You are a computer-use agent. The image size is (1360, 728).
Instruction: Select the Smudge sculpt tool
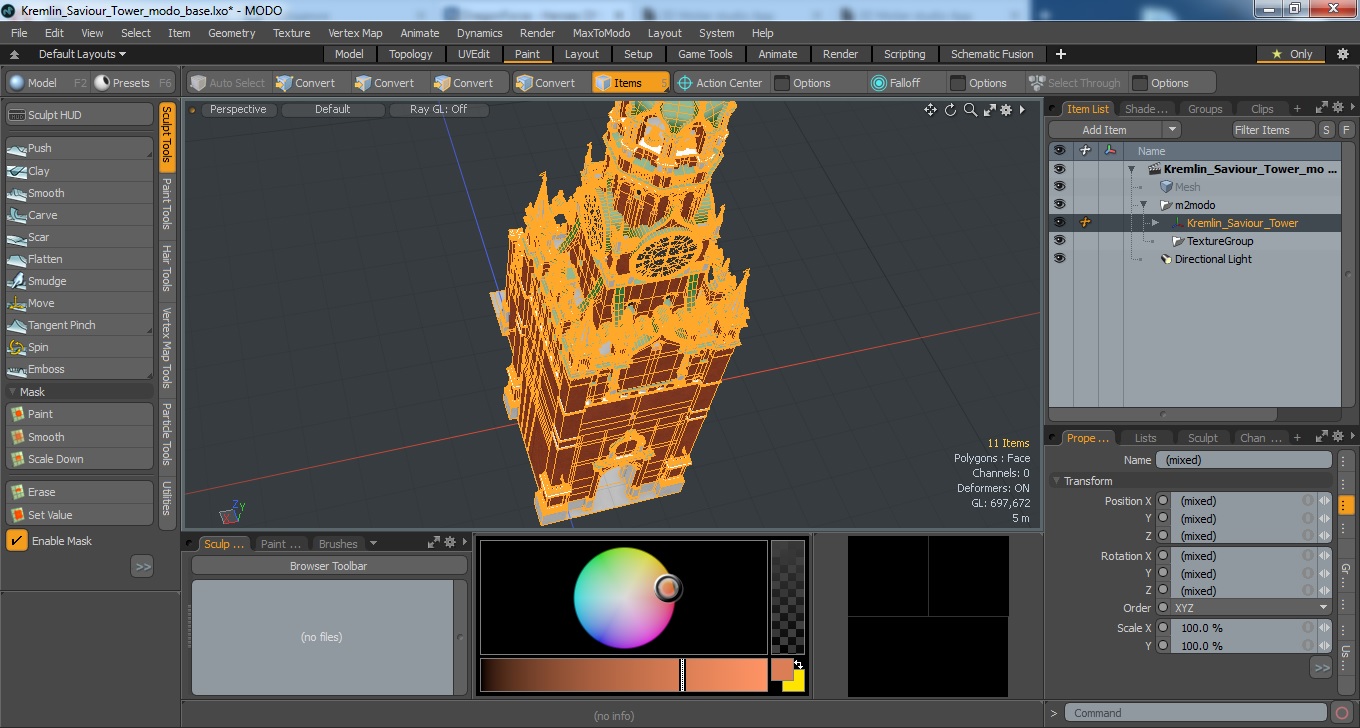pos(79,281)
